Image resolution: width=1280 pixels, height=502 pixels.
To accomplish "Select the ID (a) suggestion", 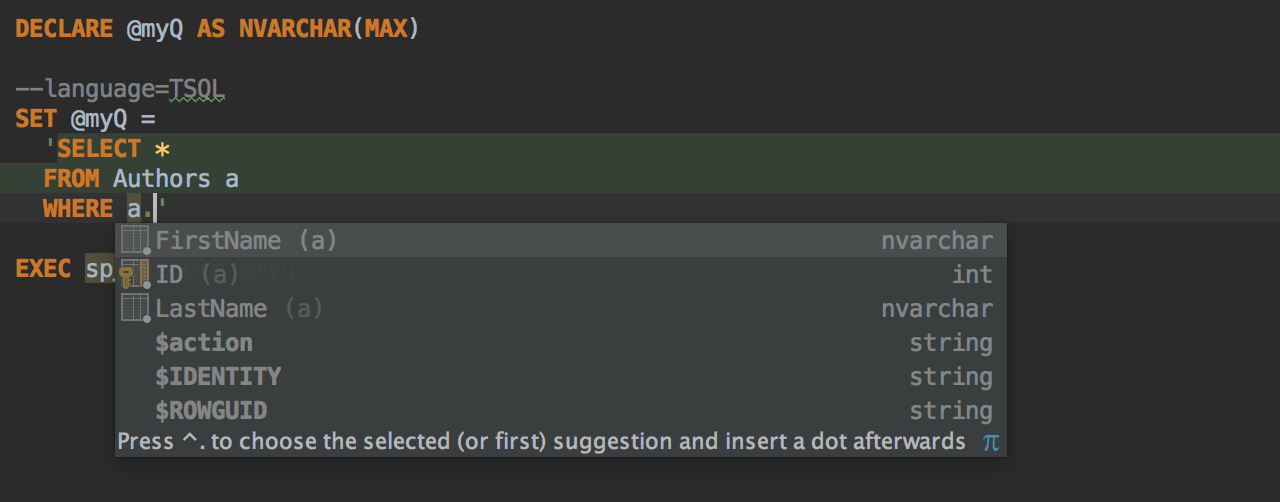I will coord(560,275).
